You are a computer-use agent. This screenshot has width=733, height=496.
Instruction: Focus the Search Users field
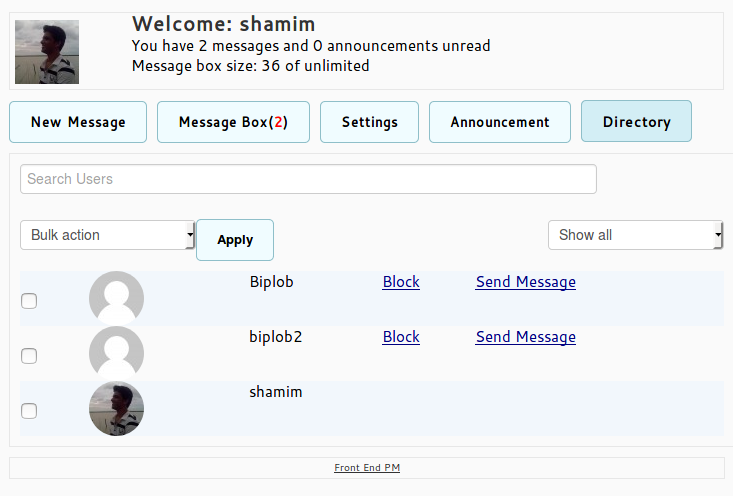click(x=308, y=179)
